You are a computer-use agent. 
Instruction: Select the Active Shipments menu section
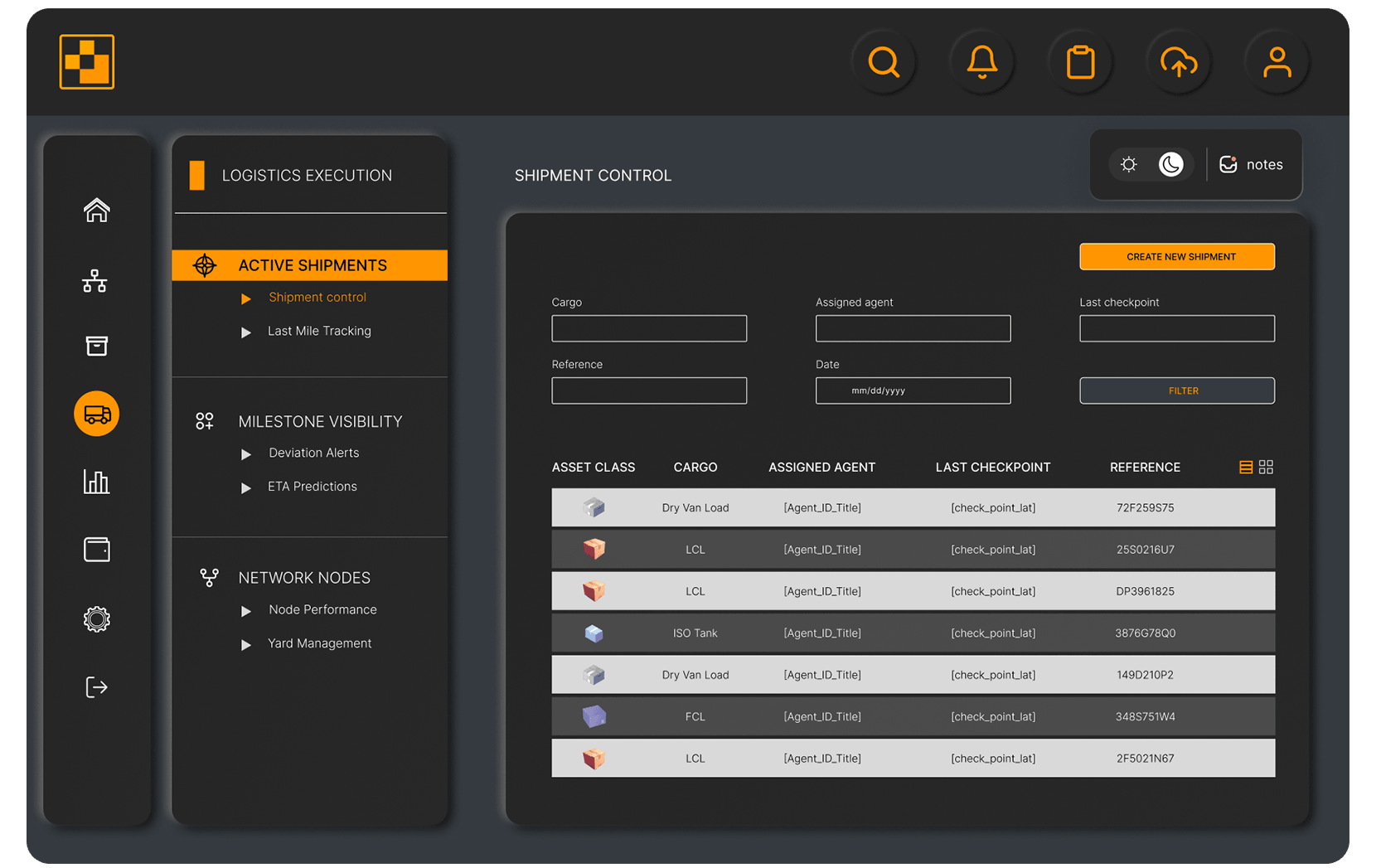pyautogui.click(x=312, y=265)
